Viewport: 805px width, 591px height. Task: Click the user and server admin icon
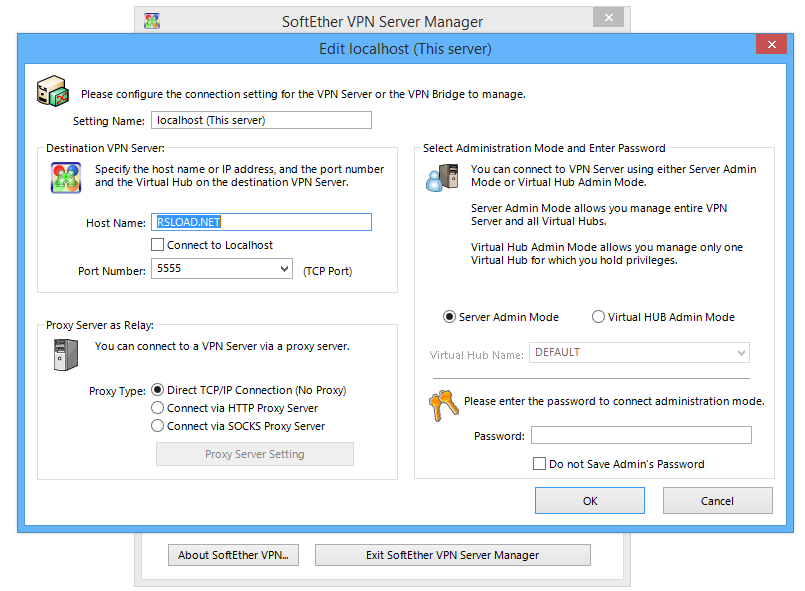442,178
